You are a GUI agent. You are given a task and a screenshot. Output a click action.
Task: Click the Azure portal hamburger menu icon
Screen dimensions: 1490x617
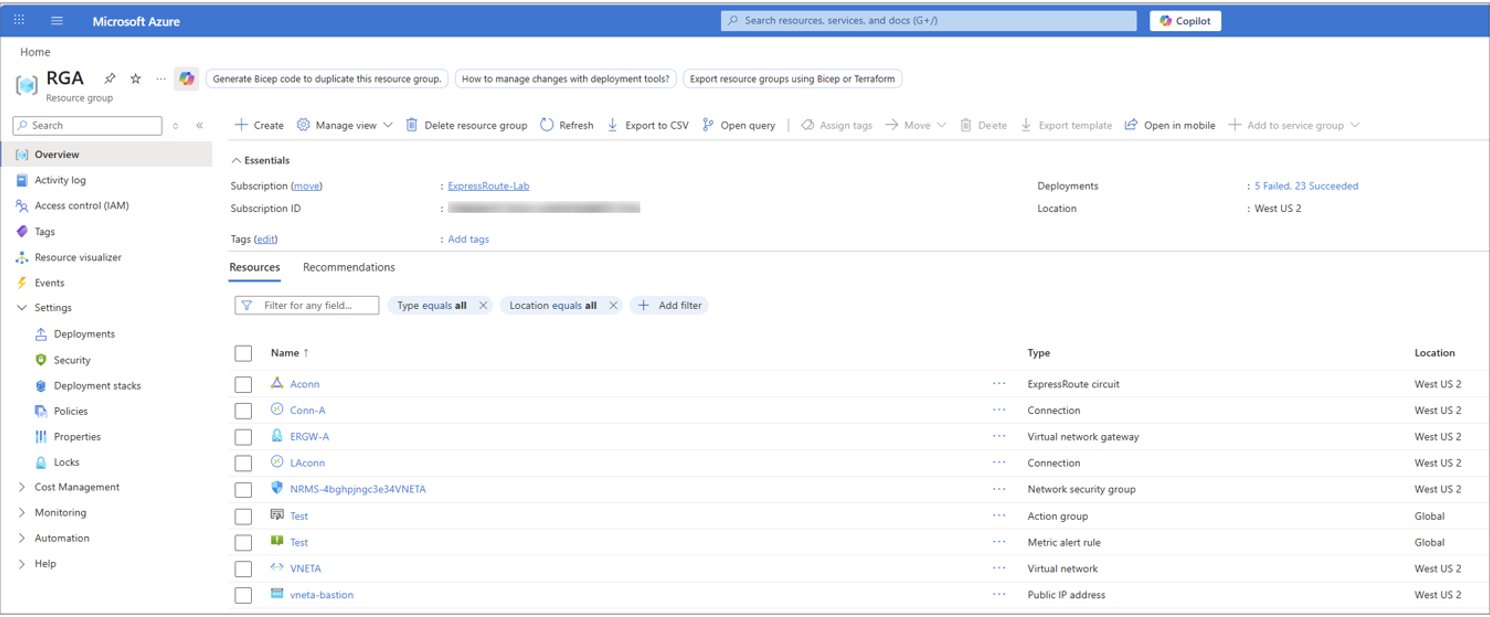pyautogui.click(x=56, y=21)
